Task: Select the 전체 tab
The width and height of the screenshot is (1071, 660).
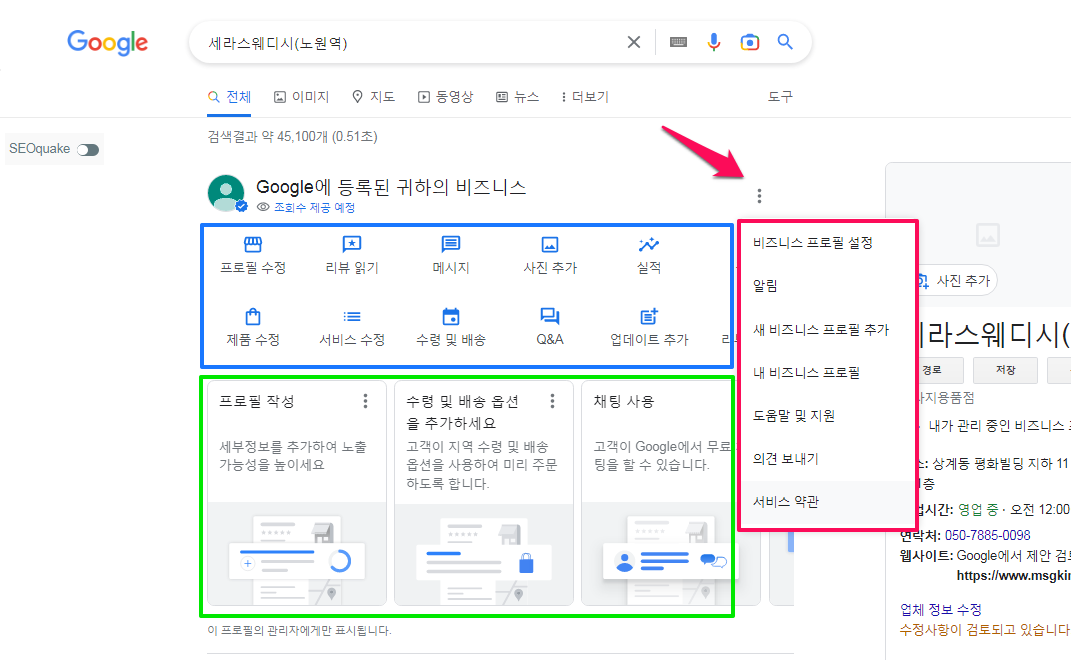Action: pos(230,97)
